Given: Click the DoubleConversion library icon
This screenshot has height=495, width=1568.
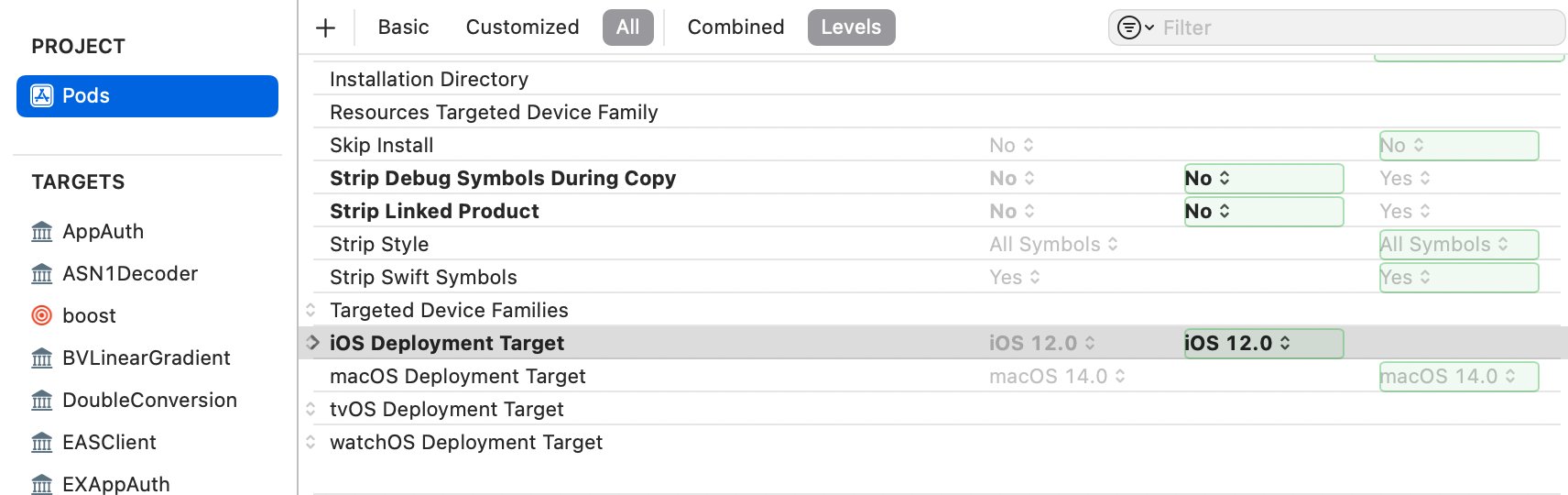Looking at the screenshot, I should click(x=42, y=401).
